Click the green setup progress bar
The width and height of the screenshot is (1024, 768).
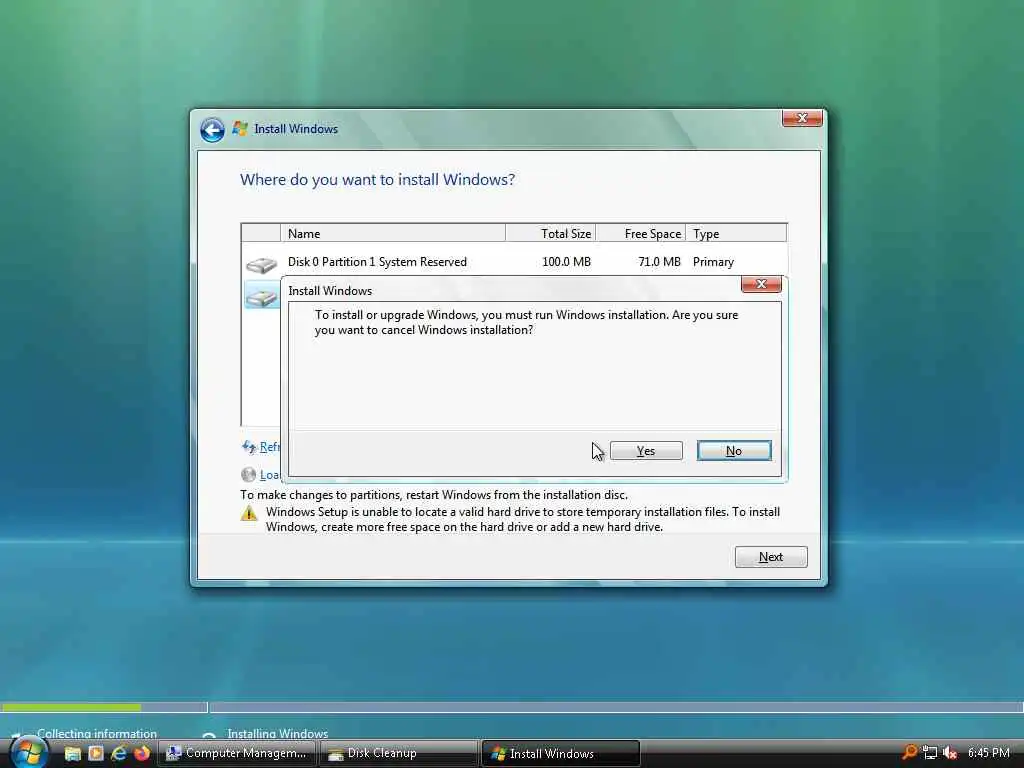pos(71,707)
